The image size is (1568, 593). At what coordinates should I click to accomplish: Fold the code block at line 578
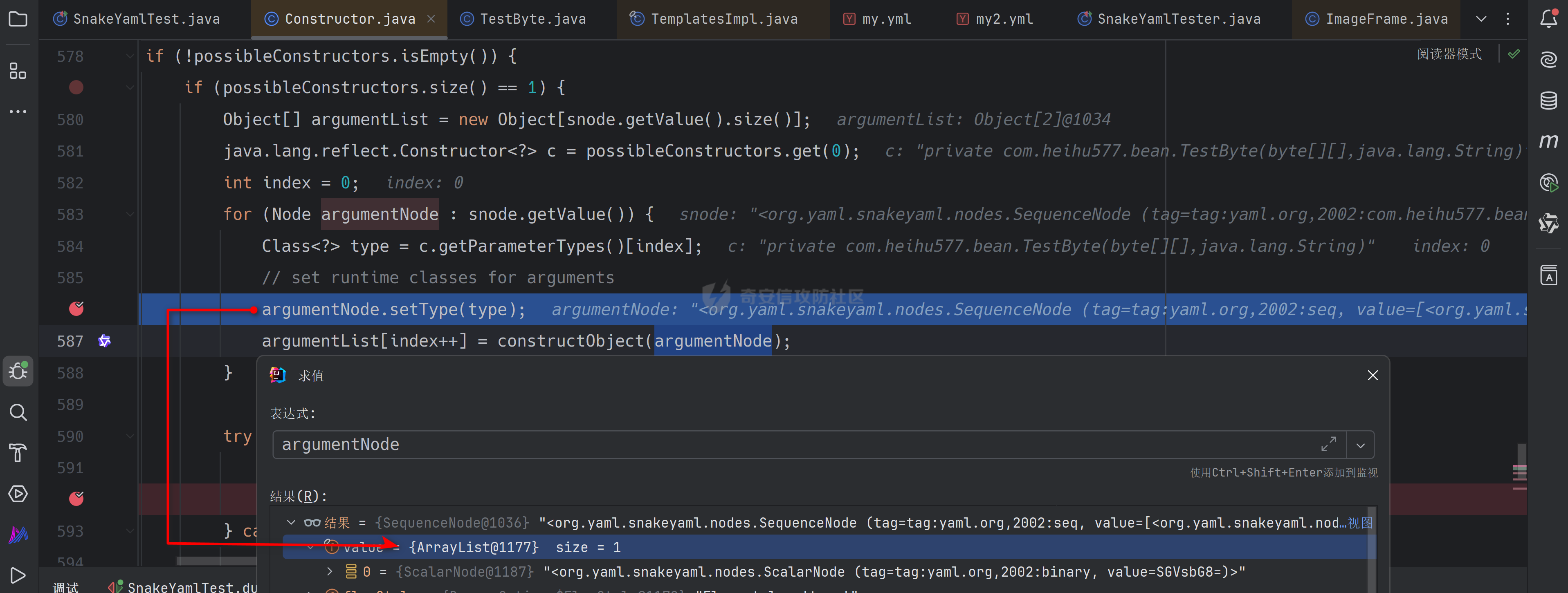130,56
